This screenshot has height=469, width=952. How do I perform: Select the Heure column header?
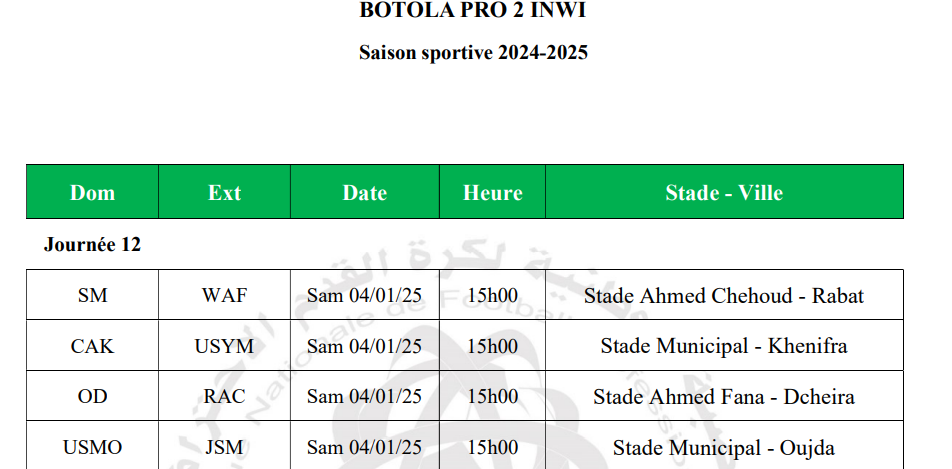(492, 193)
